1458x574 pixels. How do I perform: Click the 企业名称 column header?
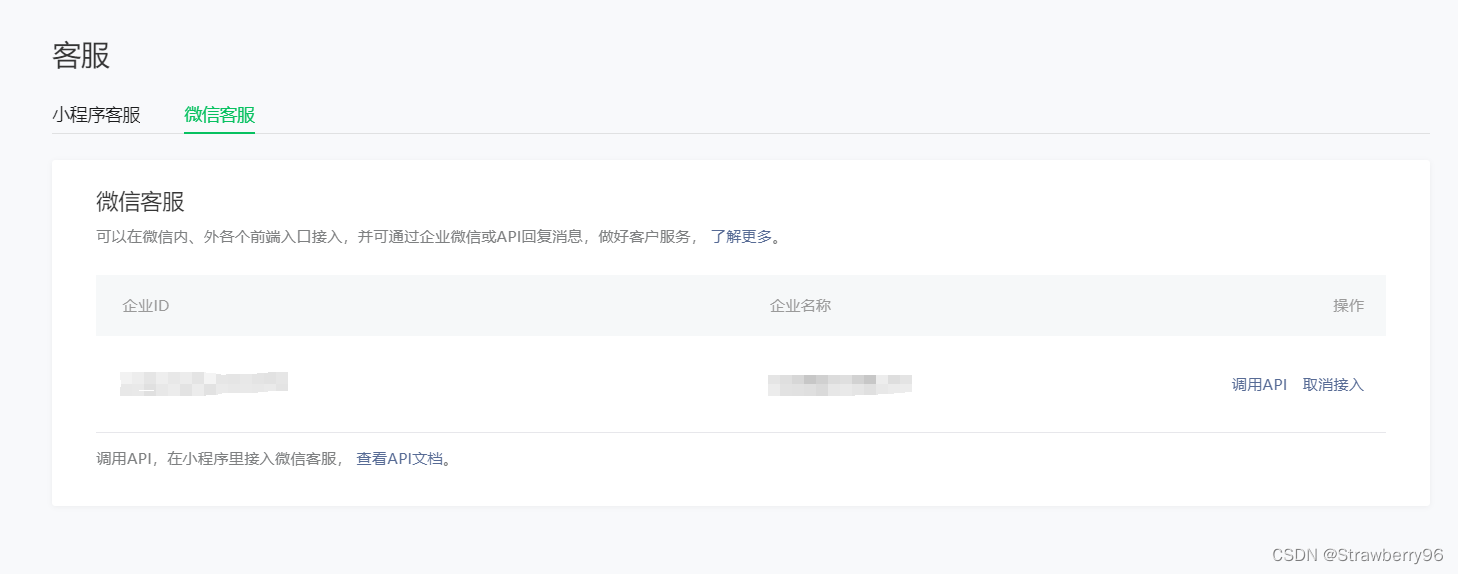coord(800,305)
